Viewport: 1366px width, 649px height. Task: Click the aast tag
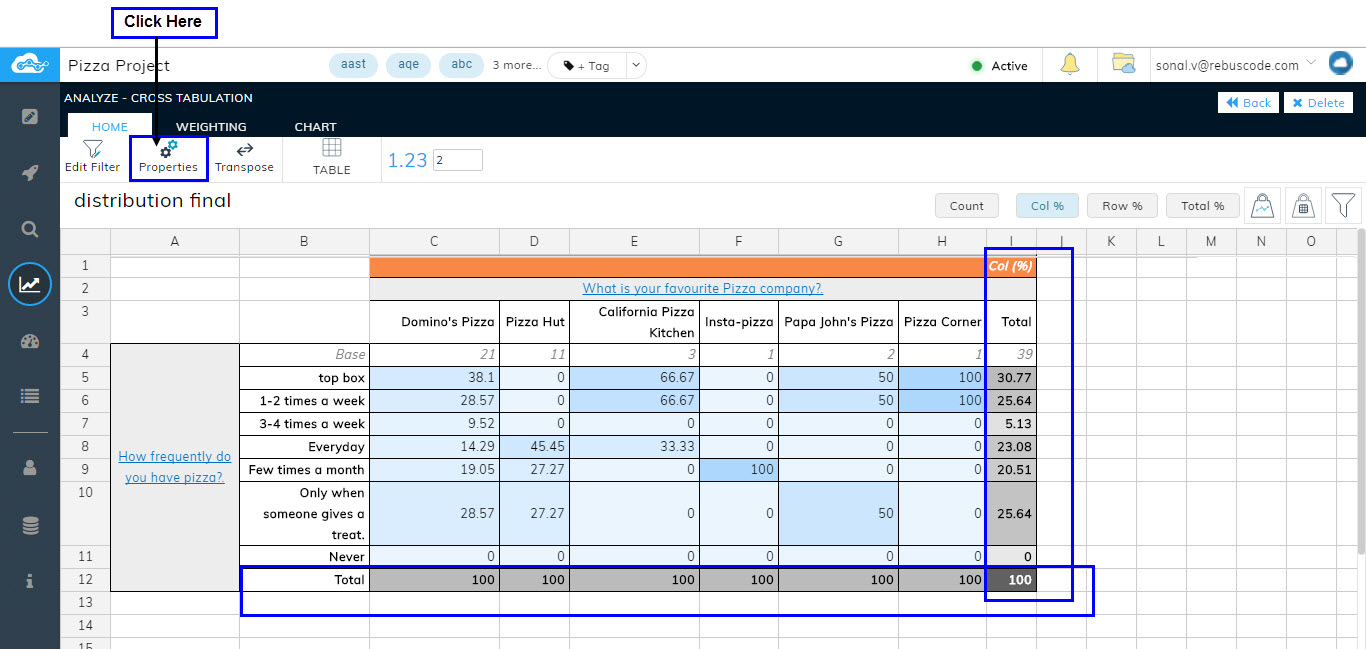pyautogui.click(x=354, y=65)
